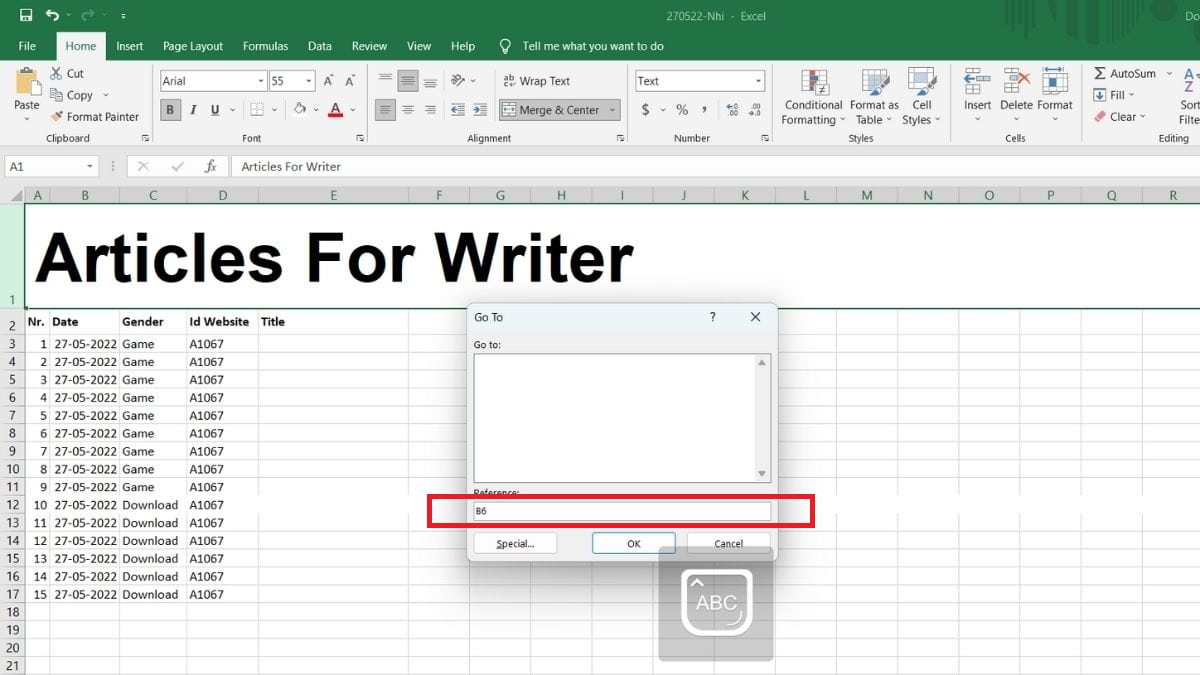Open the number format dropdown showing Text

point(758,80)
